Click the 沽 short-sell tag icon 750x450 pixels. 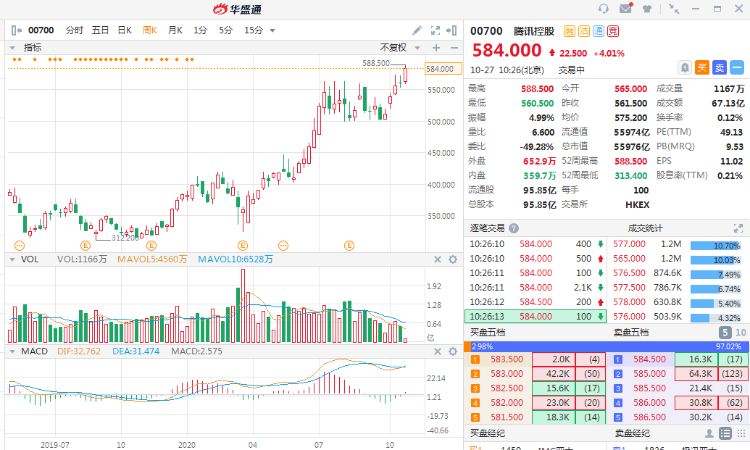tap(584, 32)
